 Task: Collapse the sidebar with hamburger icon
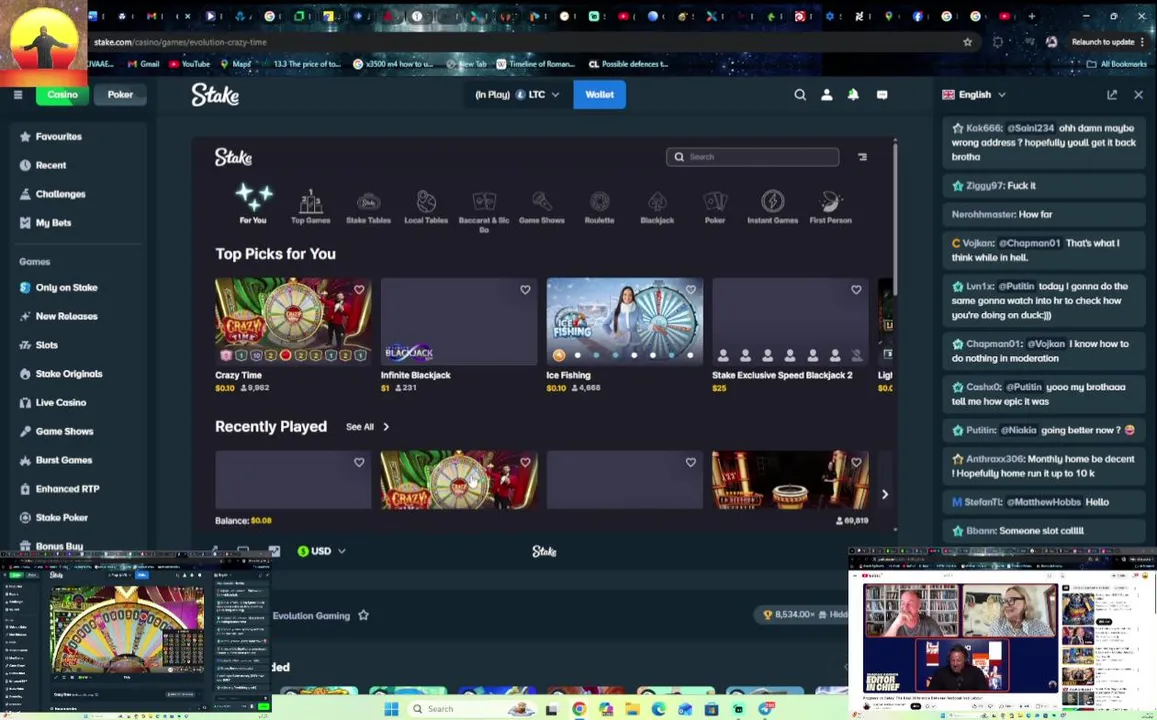(x=18, y=94)
